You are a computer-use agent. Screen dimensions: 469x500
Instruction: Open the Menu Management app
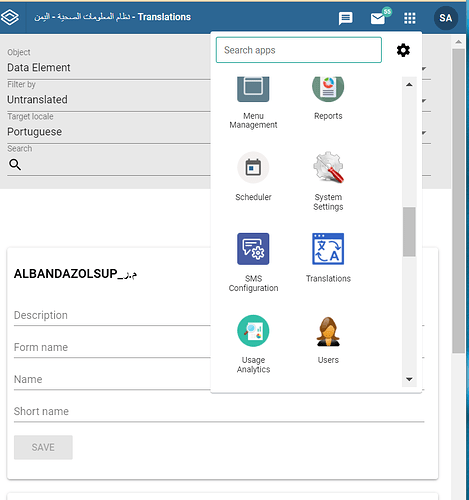[x=253, y=102]
